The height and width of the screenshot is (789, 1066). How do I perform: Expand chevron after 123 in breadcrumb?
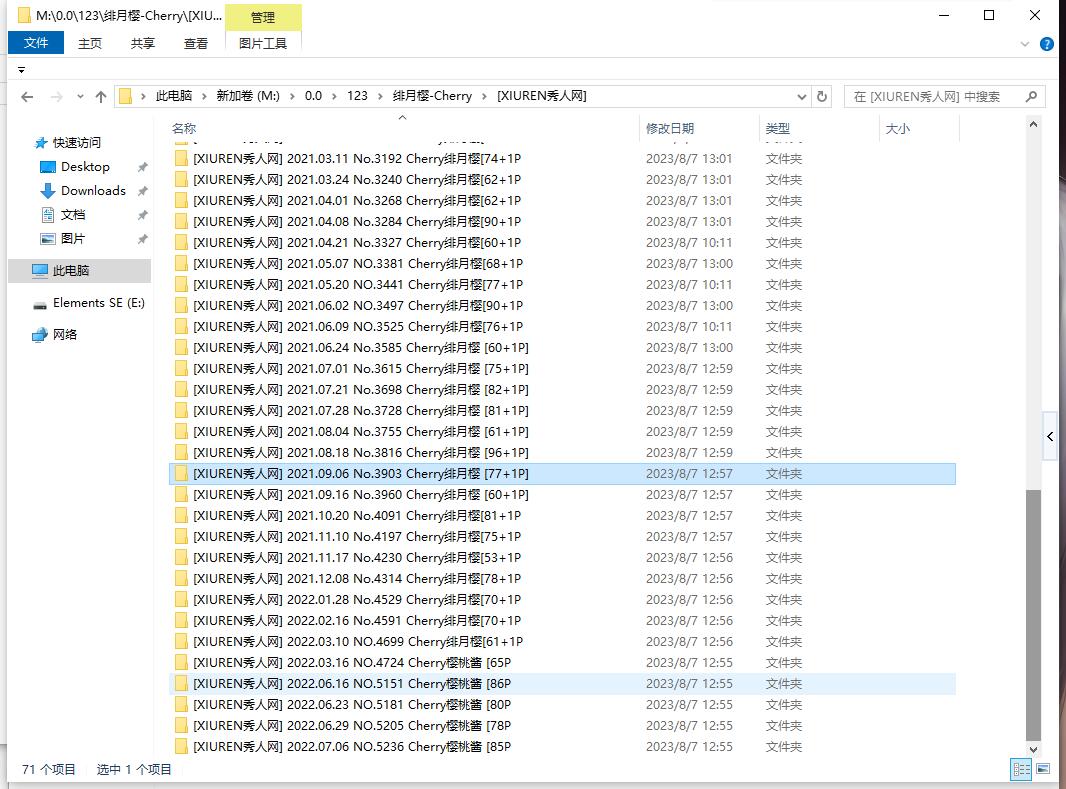click(379, 97)
